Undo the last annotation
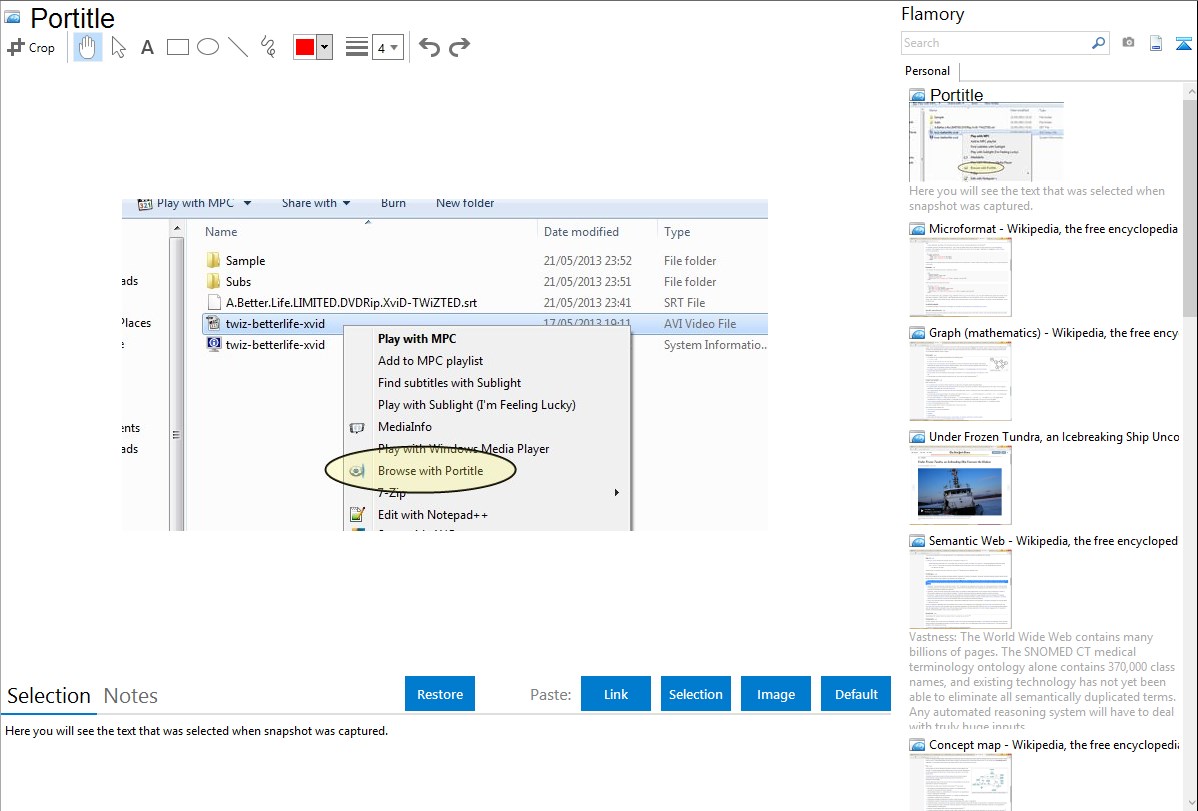Viewport: 1198px width, 811px height. click(x=429, y=47)
